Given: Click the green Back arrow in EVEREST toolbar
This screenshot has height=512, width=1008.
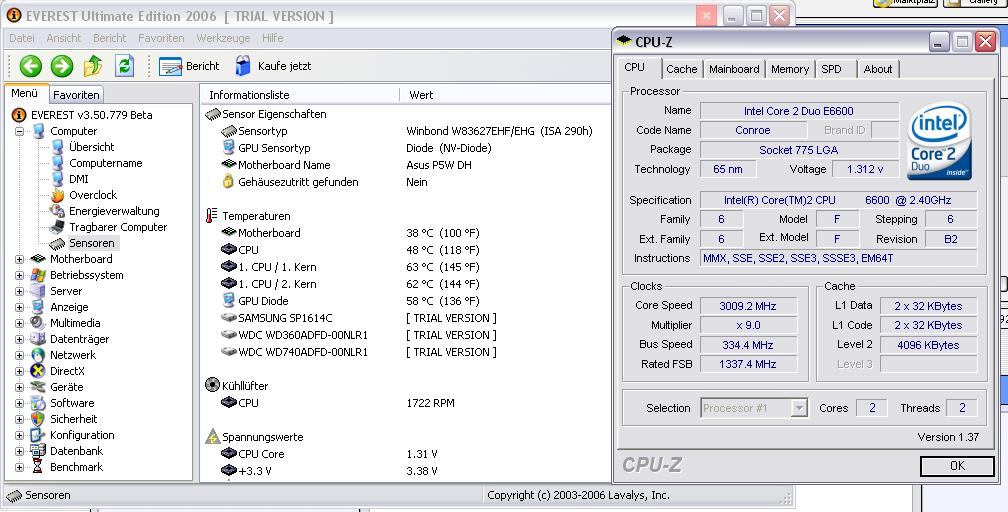Looking at the screenshot, I should [x=30, y=66].
